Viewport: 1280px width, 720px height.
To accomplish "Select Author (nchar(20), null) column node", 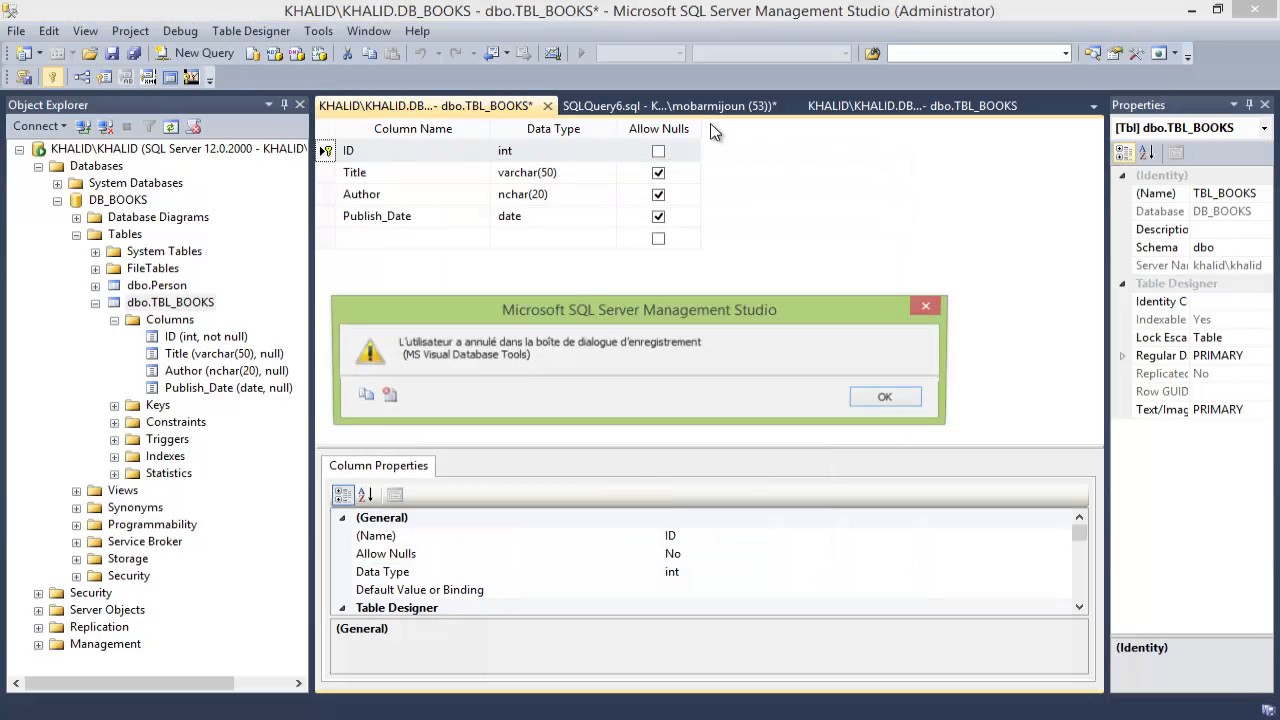I will pyautogui.click(x=227, y=371).
